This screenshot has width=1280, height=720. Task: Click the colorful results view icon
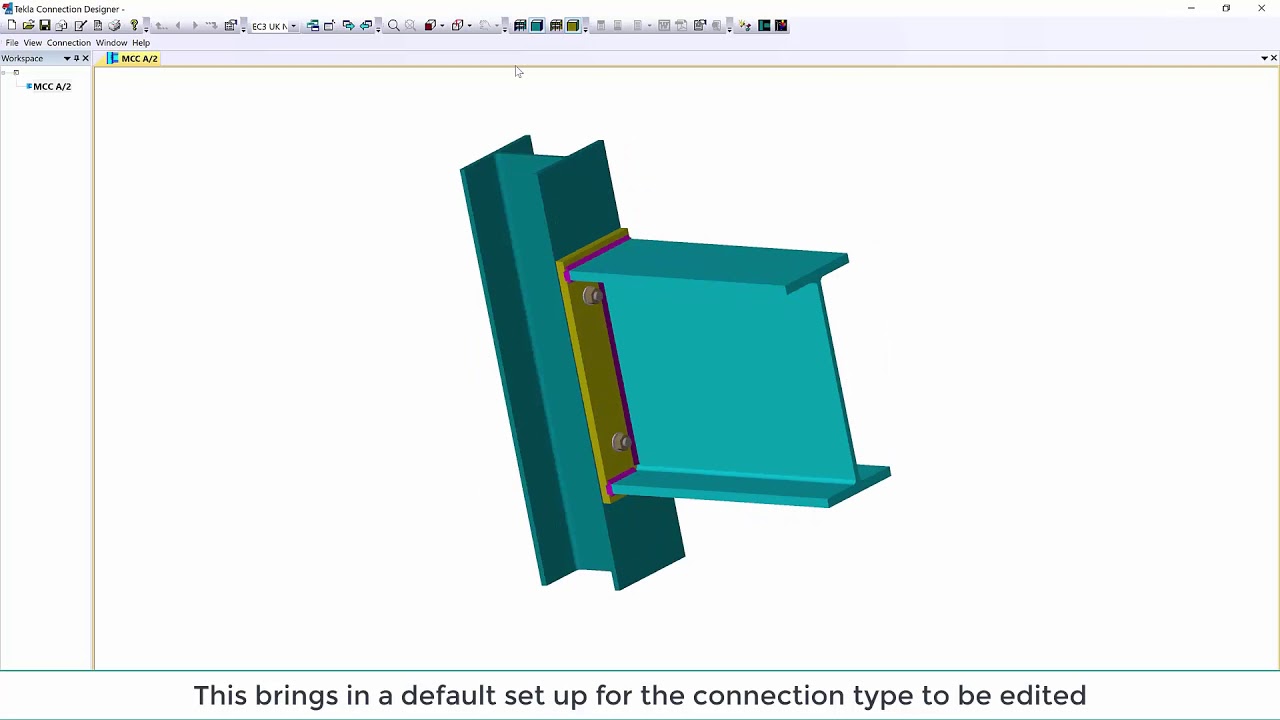[781, 25]
